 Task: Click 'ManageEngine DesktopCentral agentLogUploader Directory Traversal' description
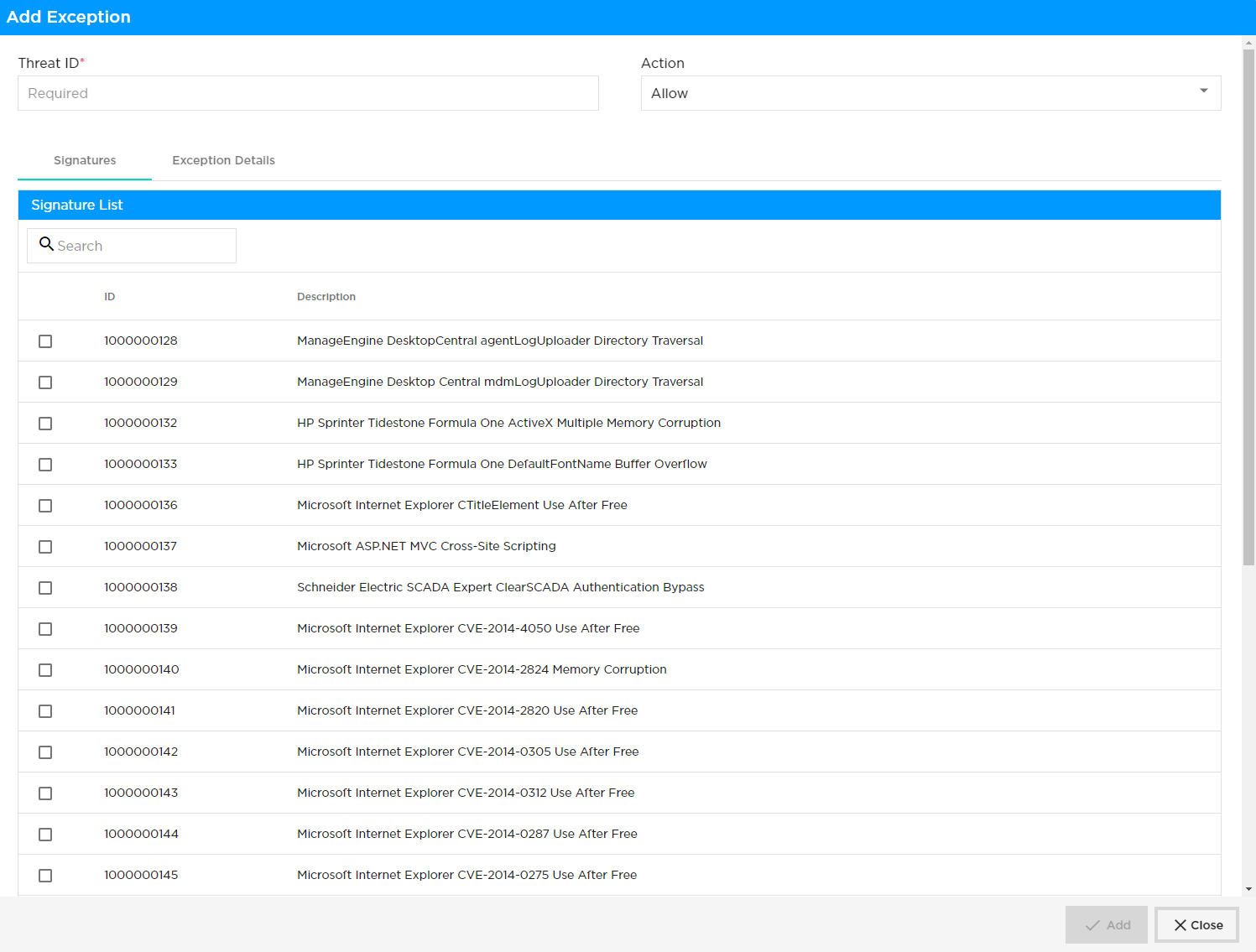(x=500, y=341)
